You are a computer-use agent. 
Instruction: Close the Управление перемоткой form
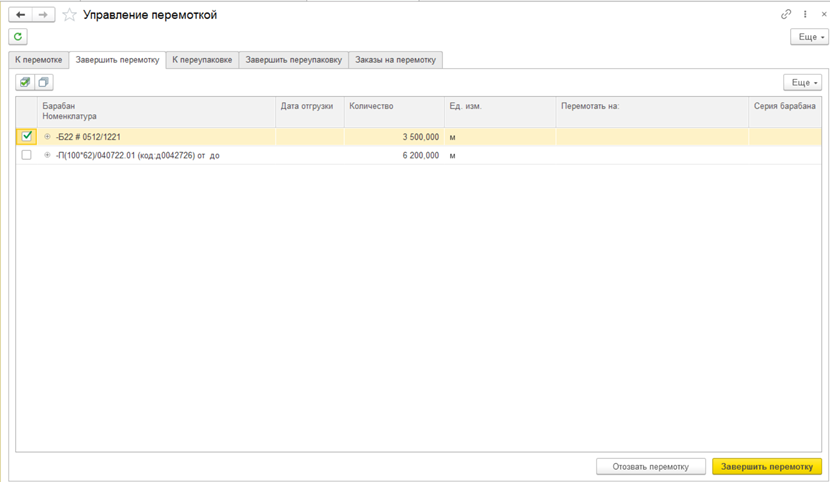click(824, 14)
